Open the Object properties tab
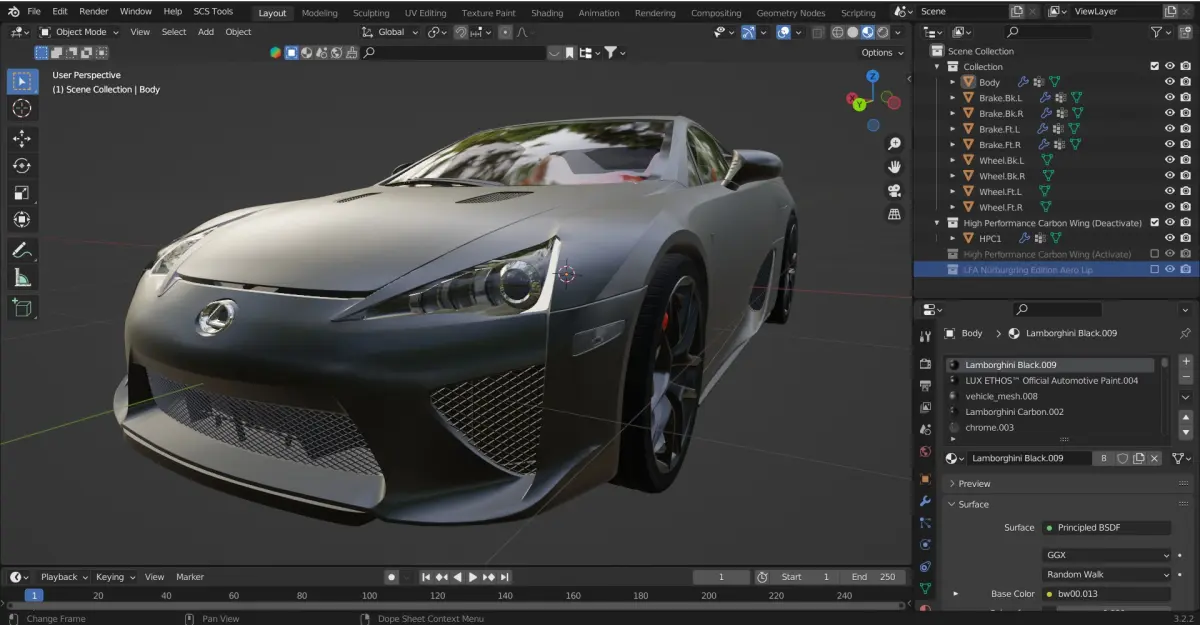Image resolution: width=1200 pixels, height=625 pixels. coord(925,478)
